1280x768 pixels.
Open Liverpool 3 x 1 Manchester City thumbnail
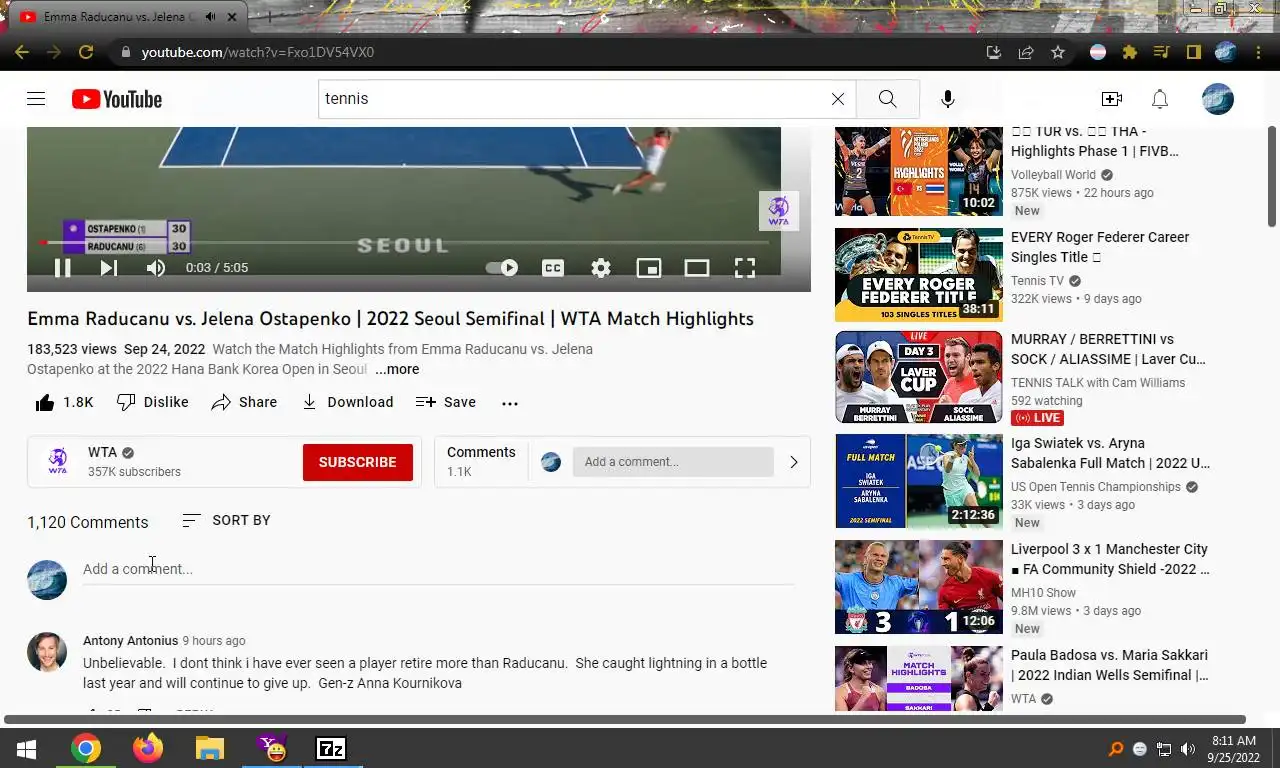click(919, 587)
